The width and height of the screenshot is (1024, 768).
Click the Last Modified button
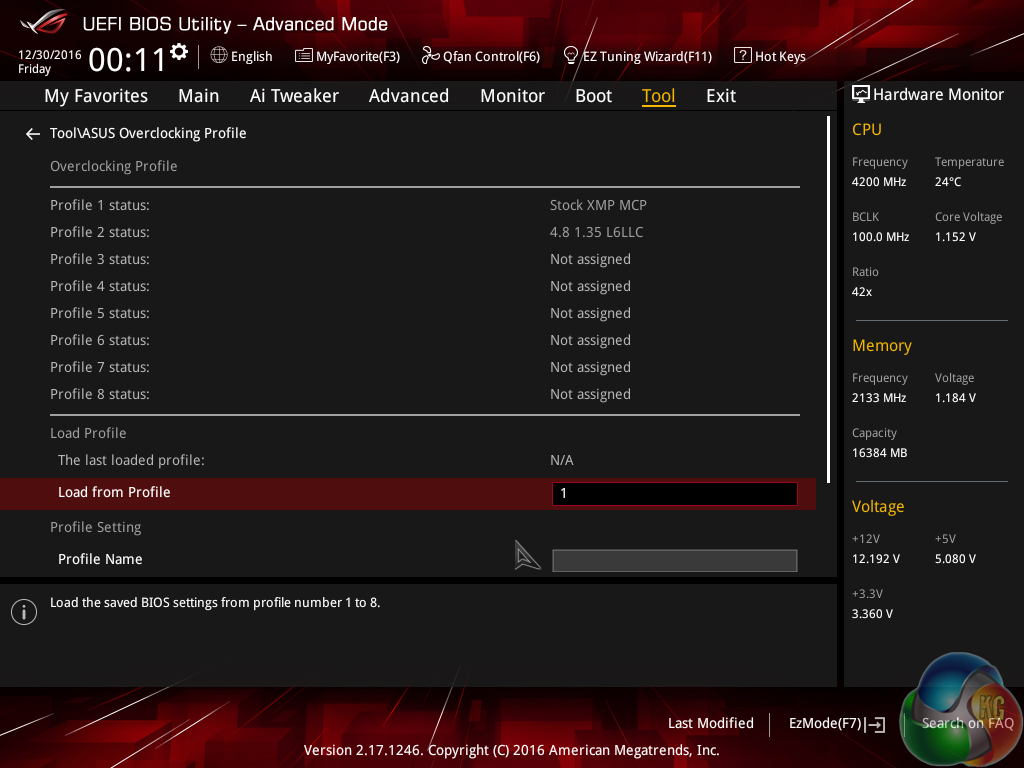[710, 723]
